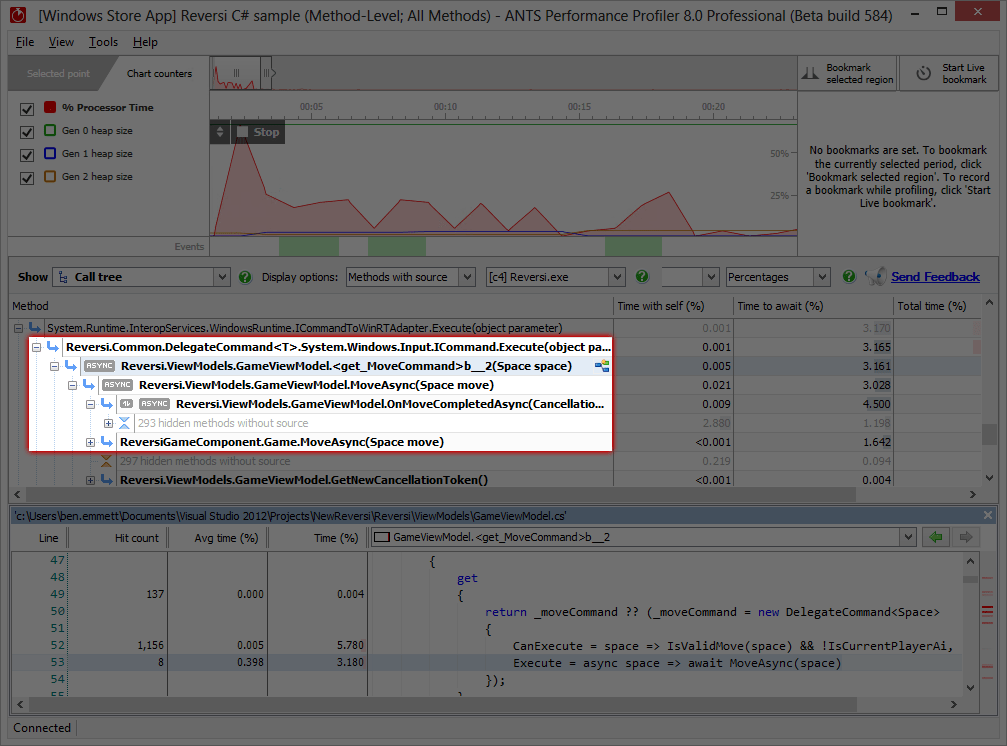Click the help icon next to Percentages dropdown
The height and width of the screenshot is (746, 1007).
click(849, 277)
